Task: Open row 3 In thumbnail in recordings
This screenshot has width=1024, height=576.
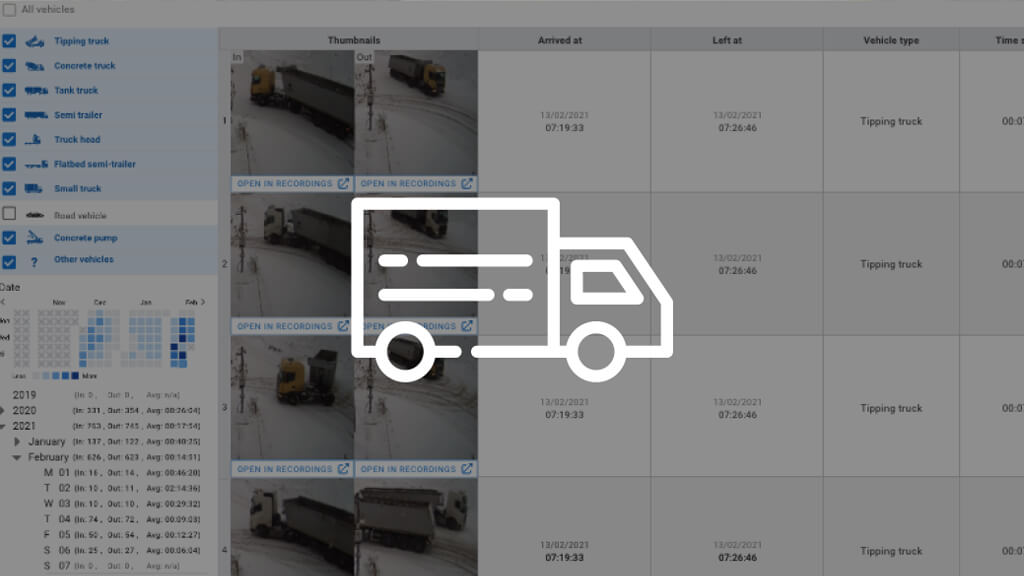Action: point(293,468)
